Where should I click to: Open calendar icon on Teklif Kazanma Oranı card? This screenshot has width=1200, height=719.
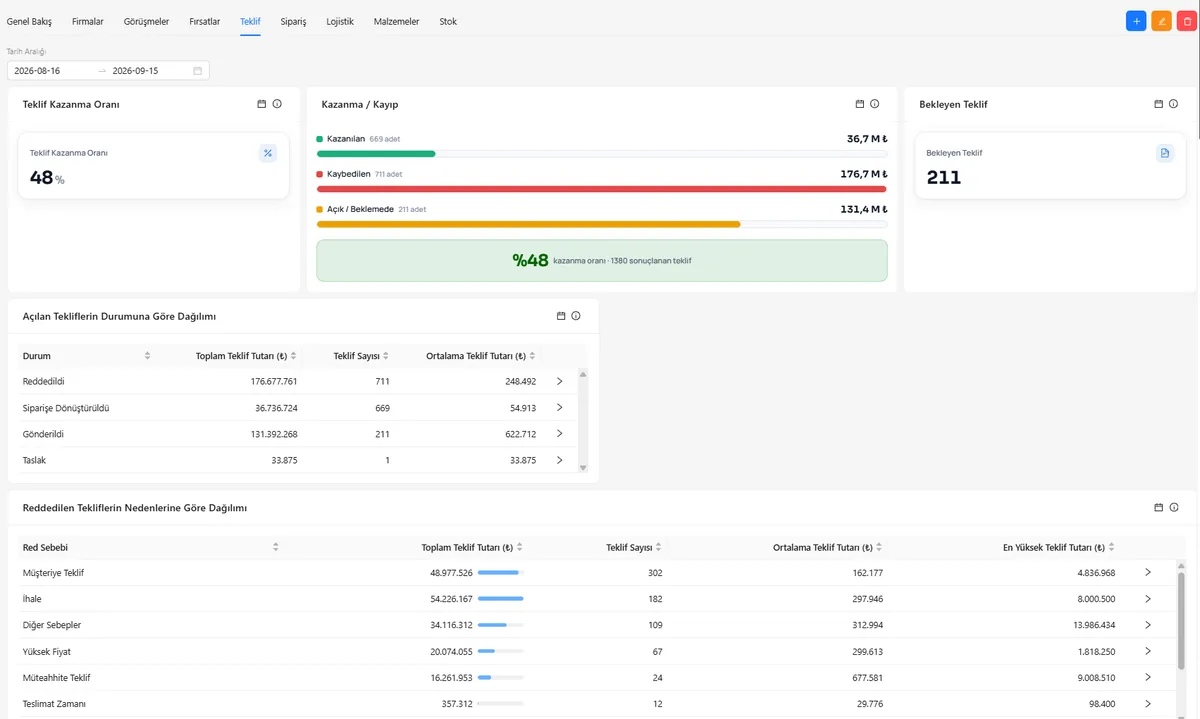pos(262,104)
